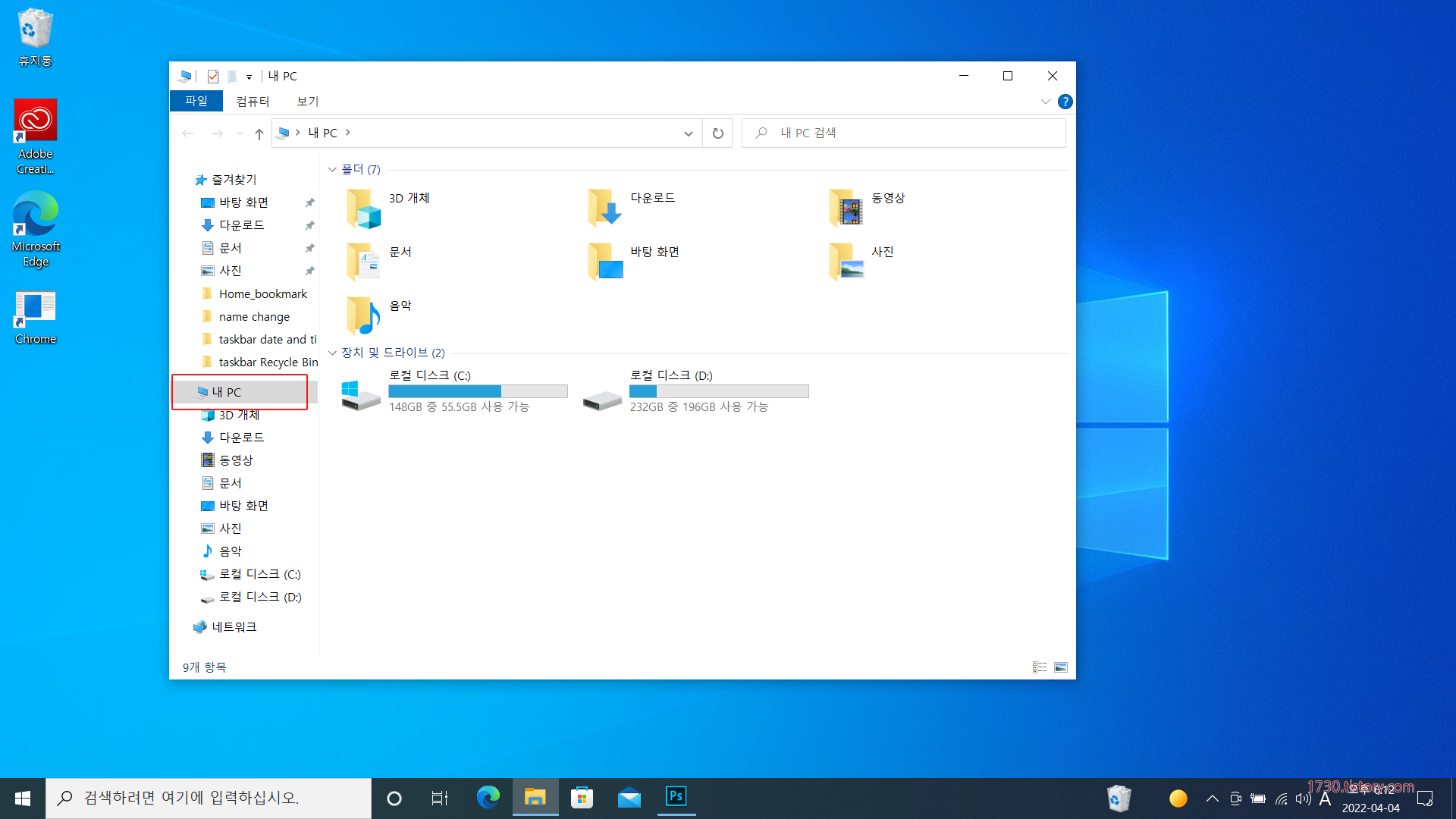Viewport: 1456px width, 819px height.
Task: Open the address bar history dropdown
Action: (688, 133)
